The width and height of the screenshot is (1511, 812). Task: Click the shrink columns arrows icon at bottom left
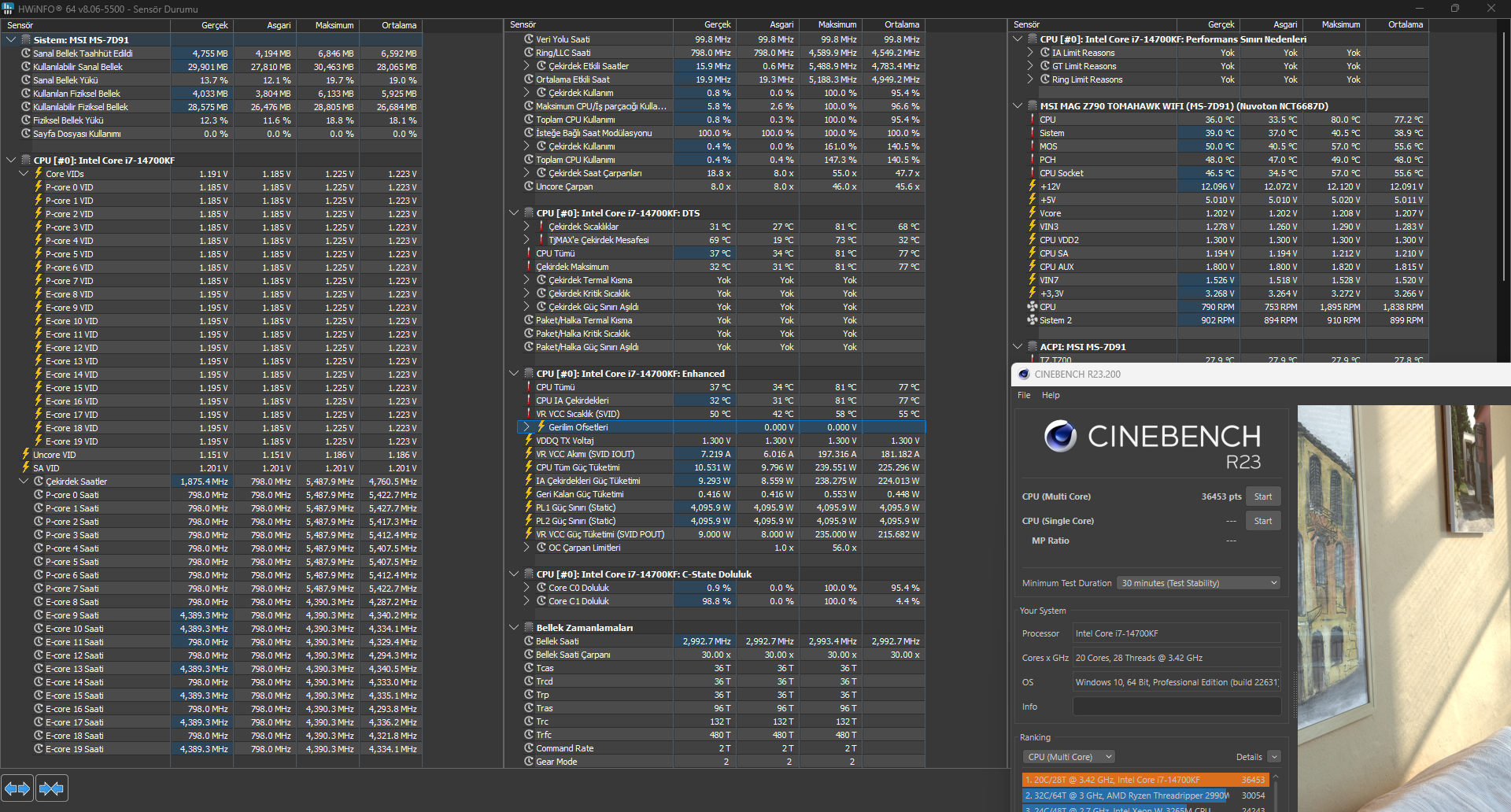click(x=51, y=788)
